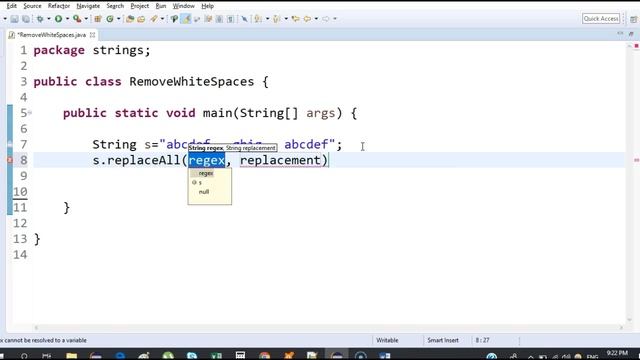Open the Next Annotation dropdown arrow
The image size is (640, 360).
pyautogui.click(x=267, y=19)
